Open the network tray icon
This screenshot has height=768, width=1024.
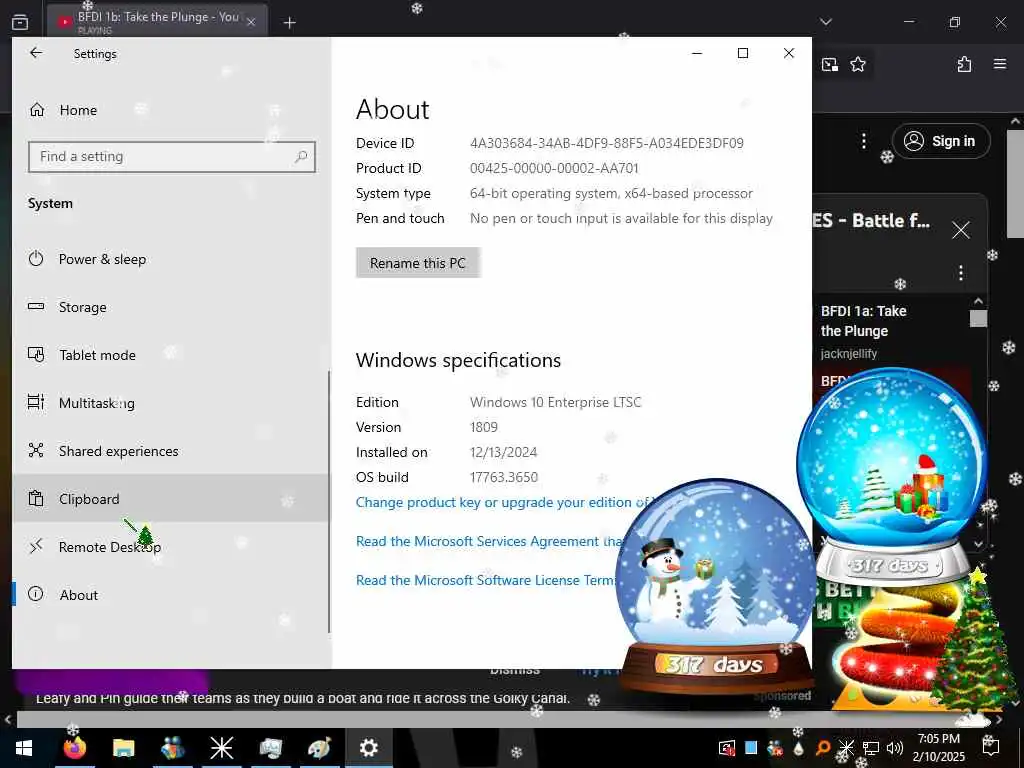[x=871, y=748]
